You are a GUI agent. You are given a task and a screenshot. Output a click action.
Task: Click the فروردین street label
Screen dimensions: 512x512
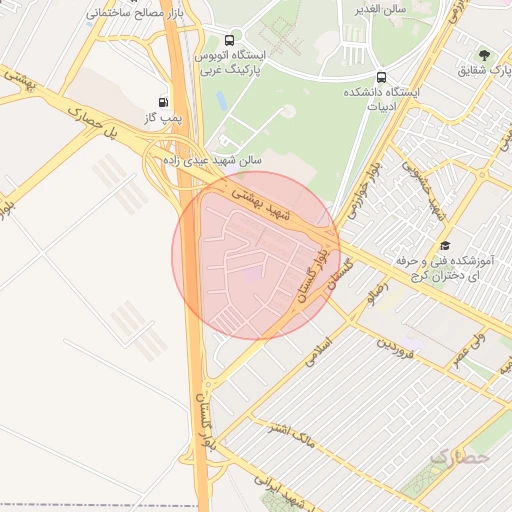click(395, 349)
